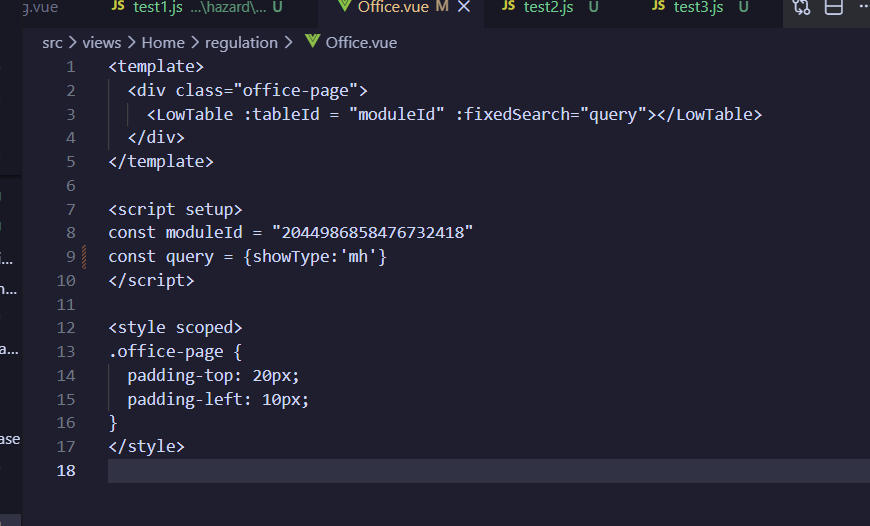
Task: Click the "LowTable" opening tag name
Action: click(194, 114)
